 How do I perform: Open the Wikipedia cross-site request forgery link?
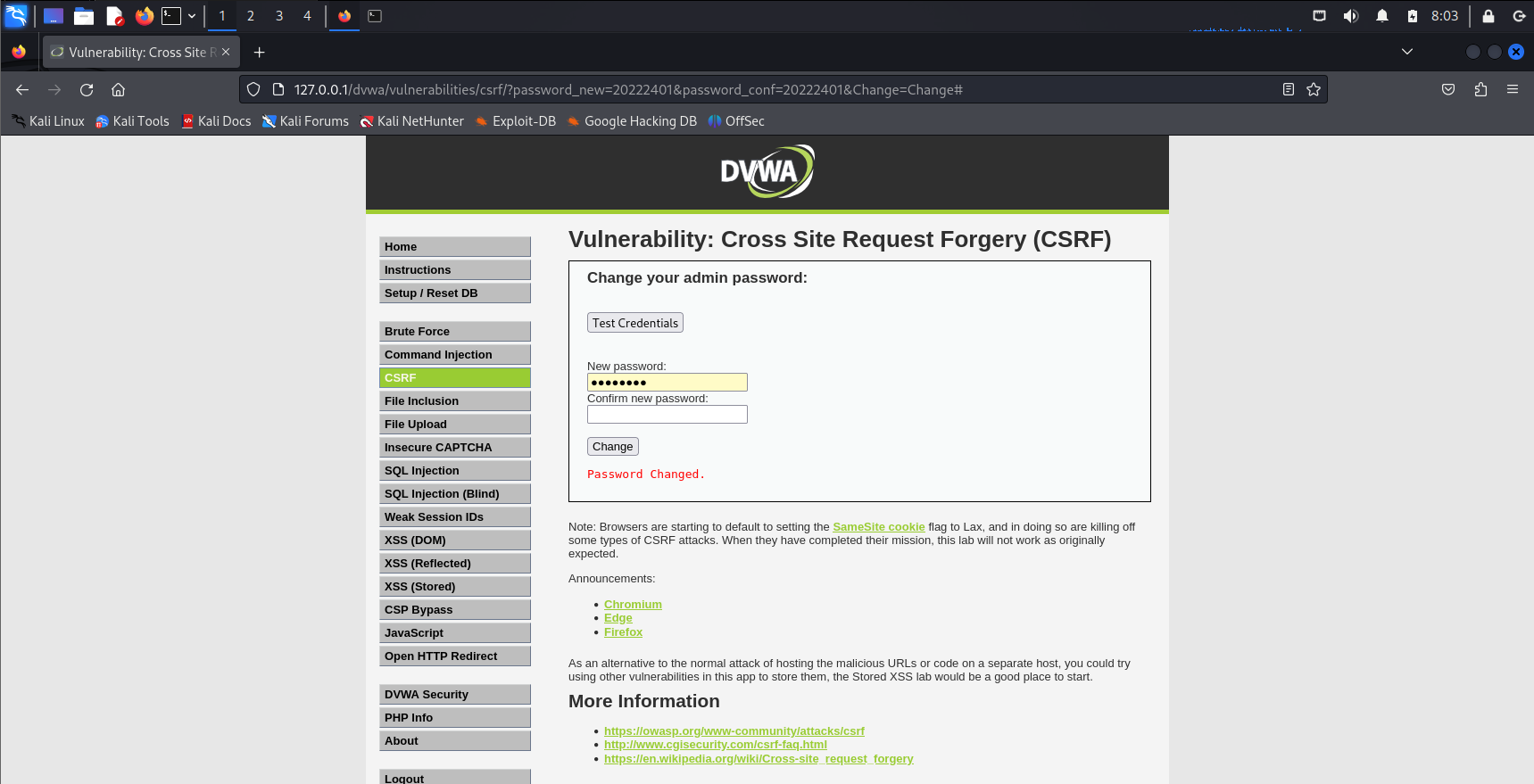coord(759,759)
